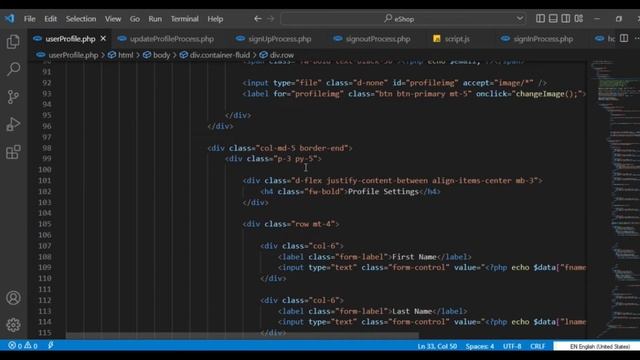Click CRLF end of line selector

[x=538, y=346]
